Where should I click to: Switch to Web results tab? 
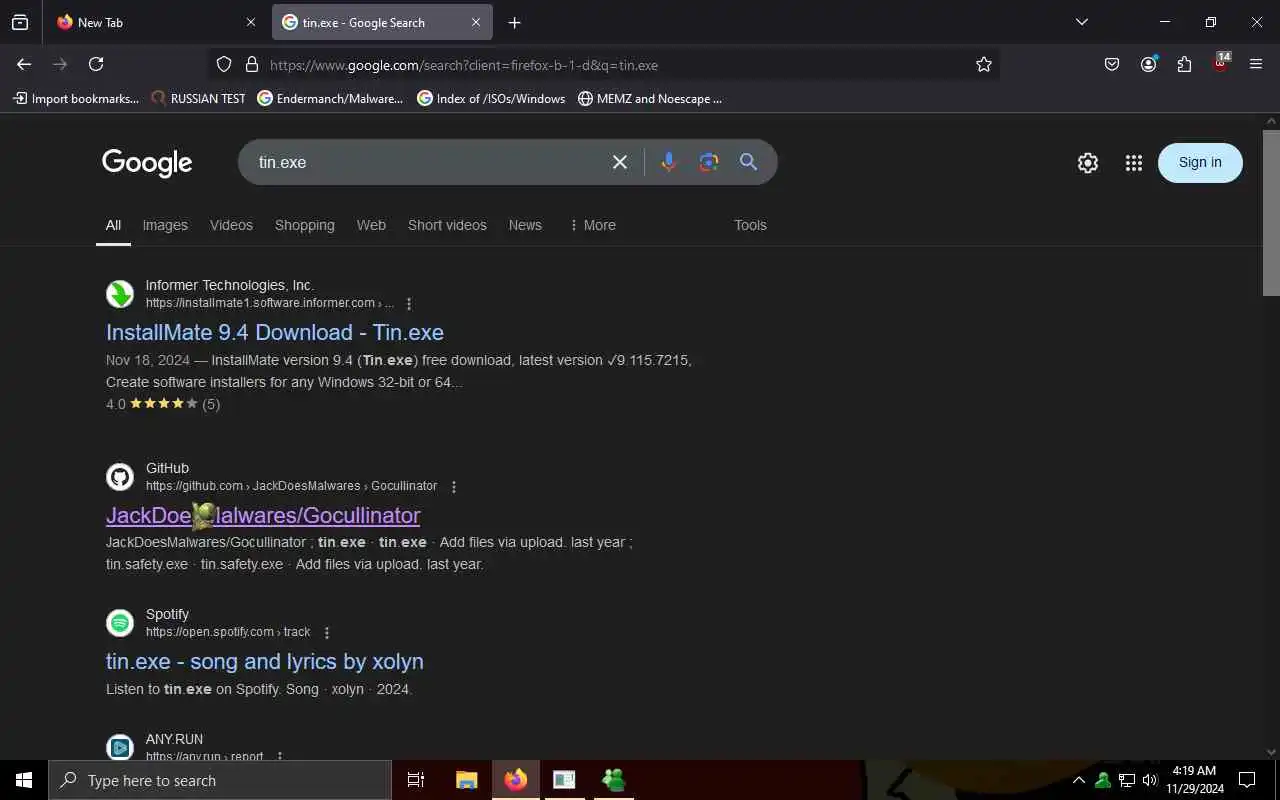point(371,225)
